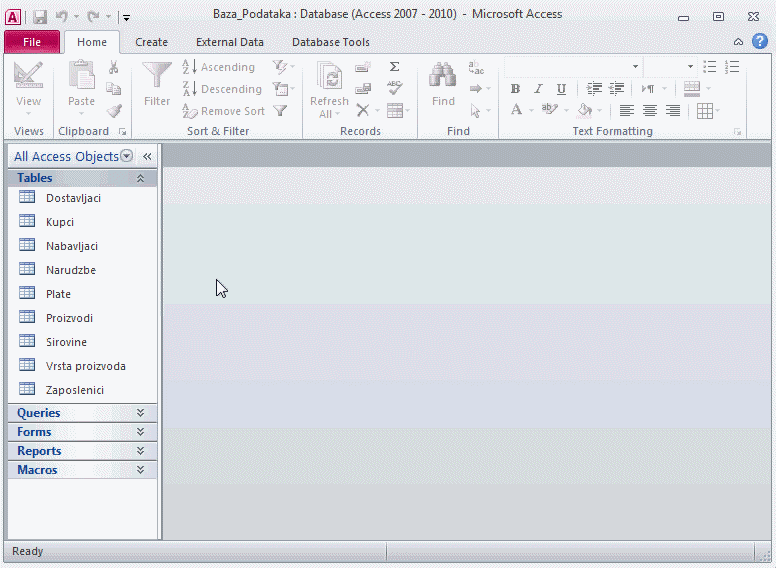Open Advanced filter options dropdown
Image resolution: width=776 pixels, height=568 pixels.
(284, 89)
